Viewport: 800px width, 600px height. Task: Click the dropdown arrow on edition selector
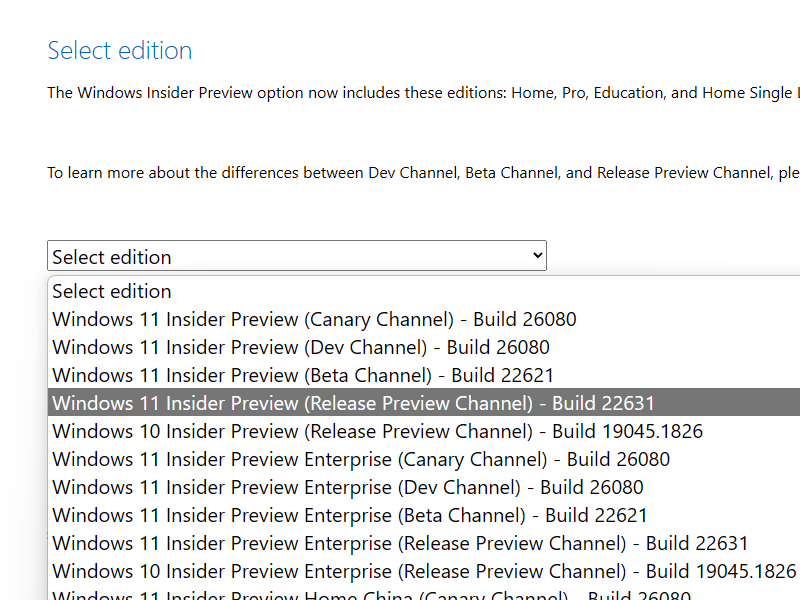point(537,256)
